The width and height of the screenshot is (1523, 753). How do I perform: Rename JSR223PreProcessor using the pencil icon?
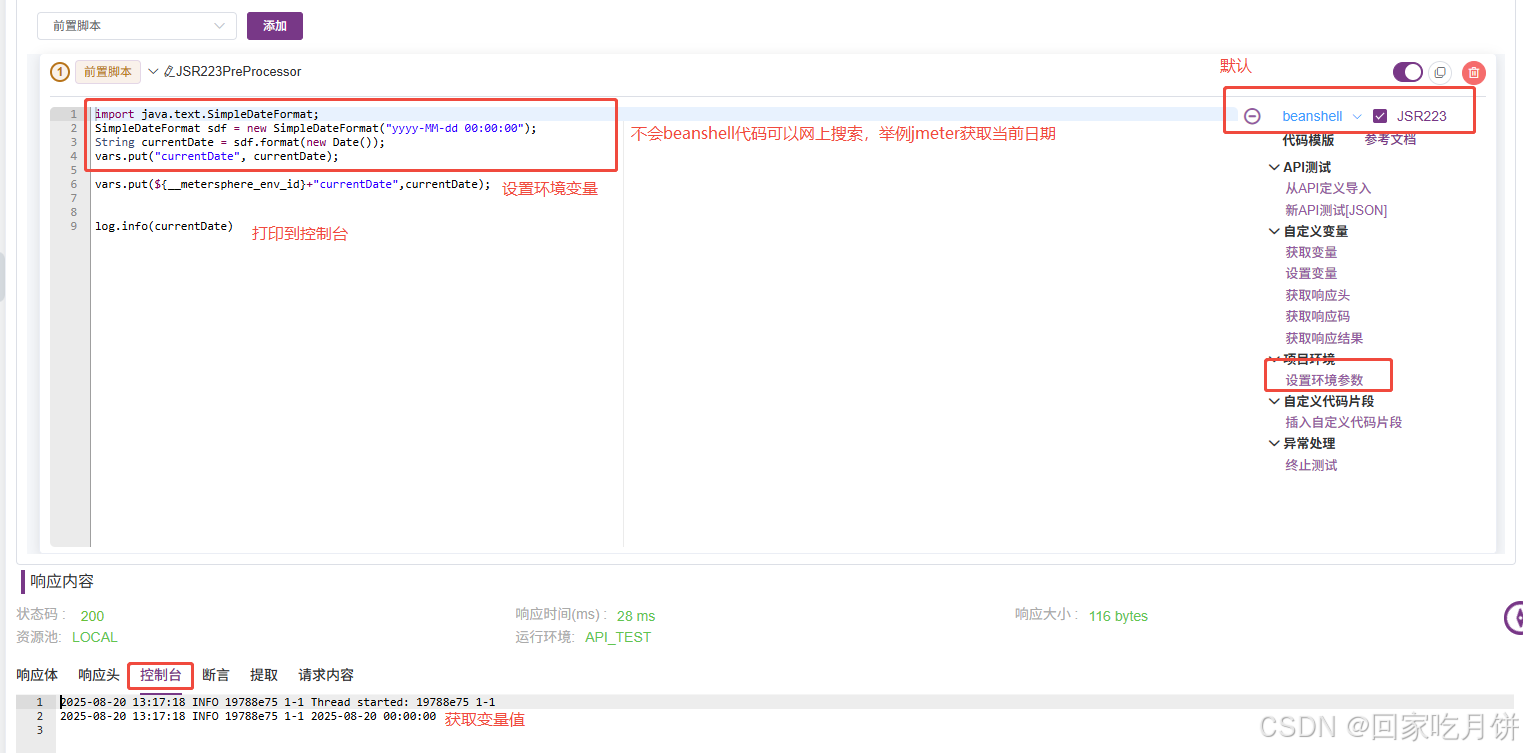(x=166, y=71)
